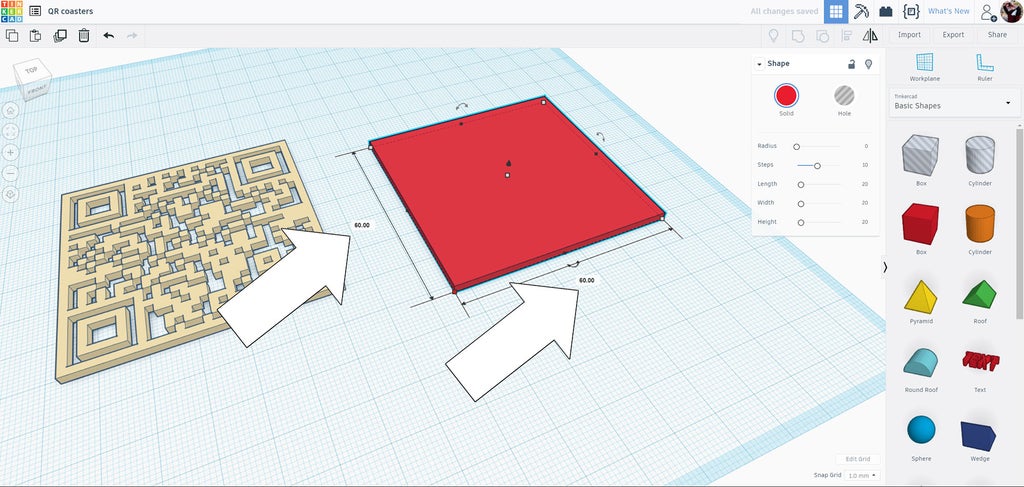This screenshot has height=487, width=1024.
Task: Pick the striped hole Cylinder shape
Action: [980, 155]
